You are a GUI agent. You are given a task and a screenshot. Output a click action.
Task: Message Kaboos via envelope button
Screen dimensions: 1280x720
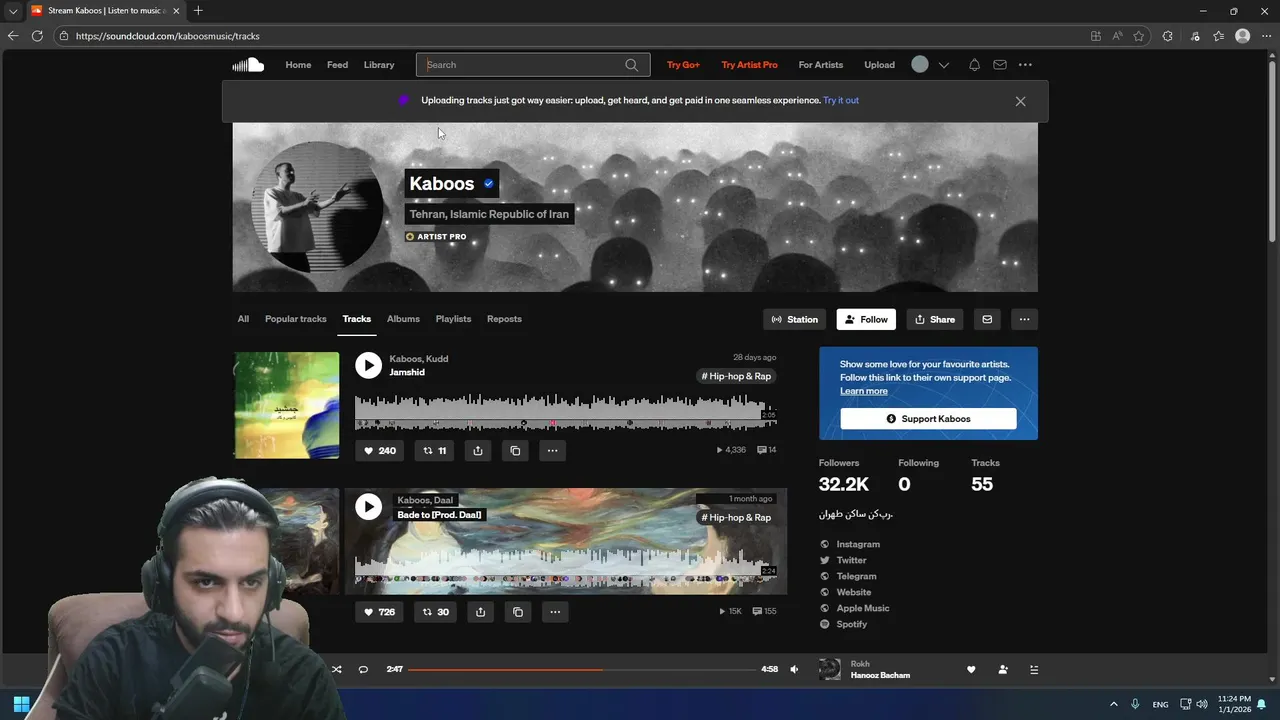987,320
